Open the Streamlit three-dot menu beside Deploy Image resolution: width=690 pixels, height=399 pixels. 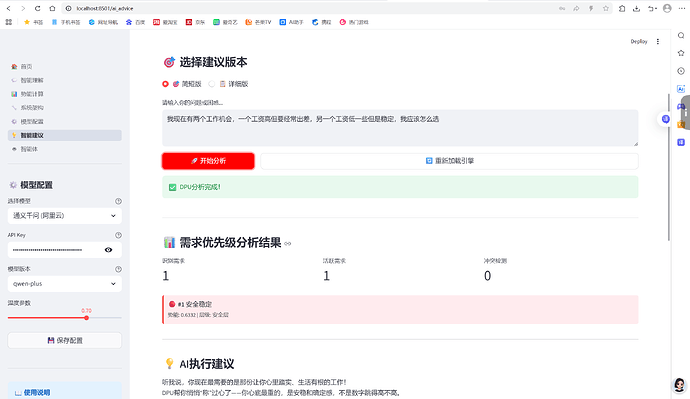(x=658, y=41)
